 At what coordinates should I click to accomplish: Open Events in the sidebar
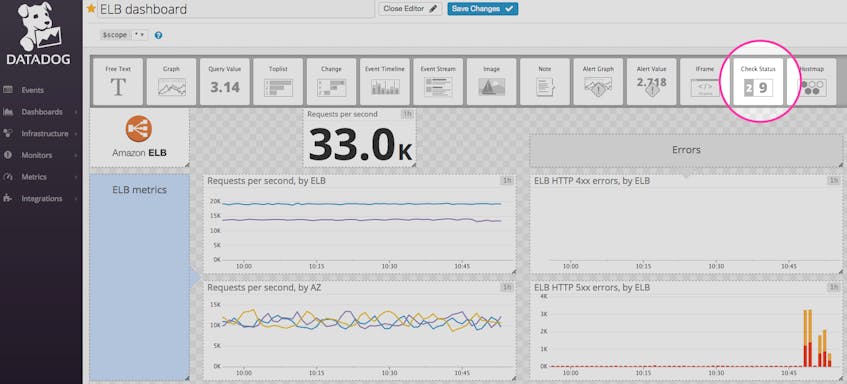click(33, 90)
